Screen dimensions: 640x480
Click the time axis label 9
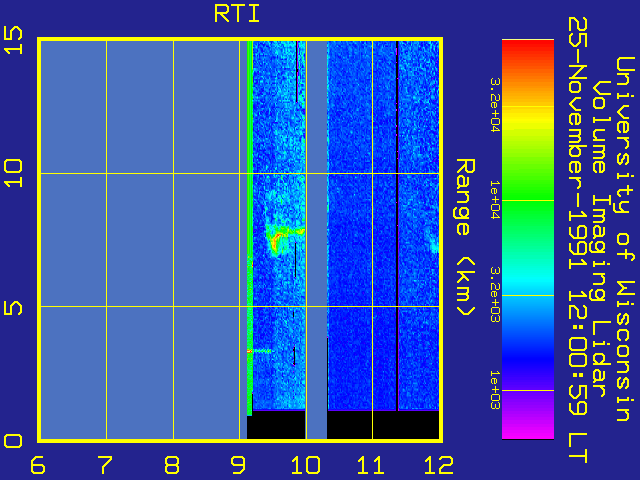pos(239,465)
